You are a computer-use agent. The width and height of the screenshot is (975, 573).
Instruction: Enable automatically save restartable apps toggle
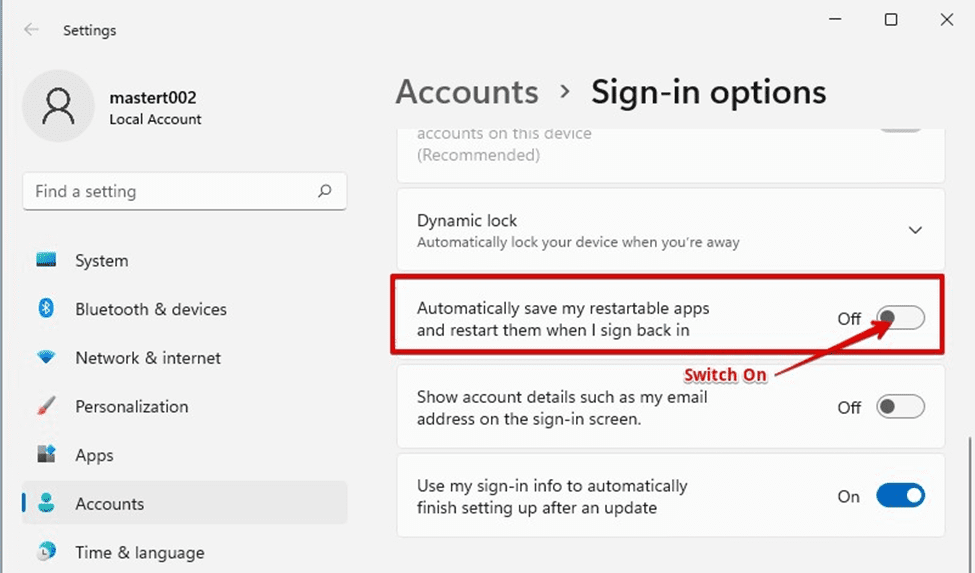coord(900,318)
